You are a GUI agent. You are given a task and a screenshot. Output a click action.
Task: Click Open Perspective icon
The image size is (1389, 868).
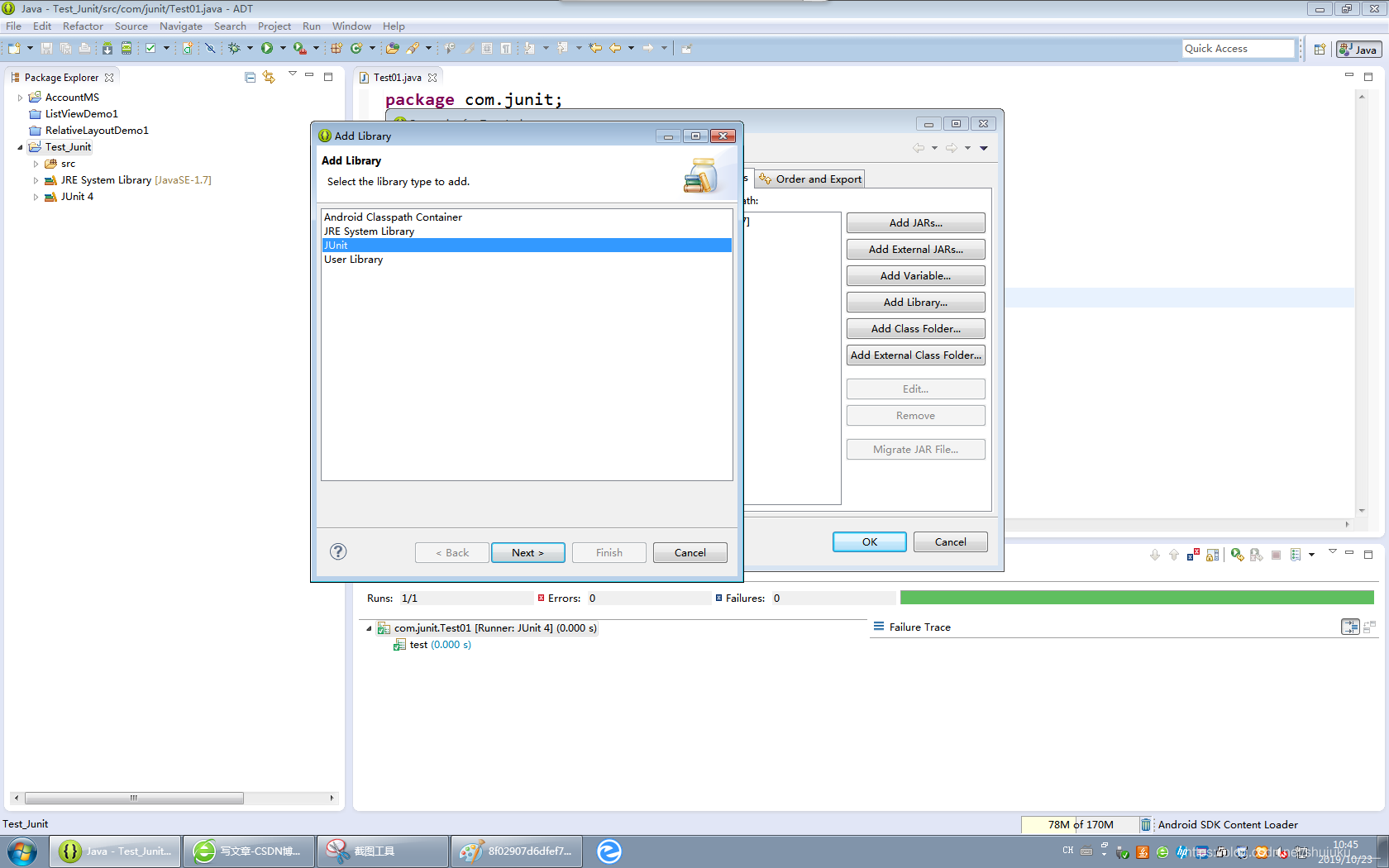[1320, 50]
